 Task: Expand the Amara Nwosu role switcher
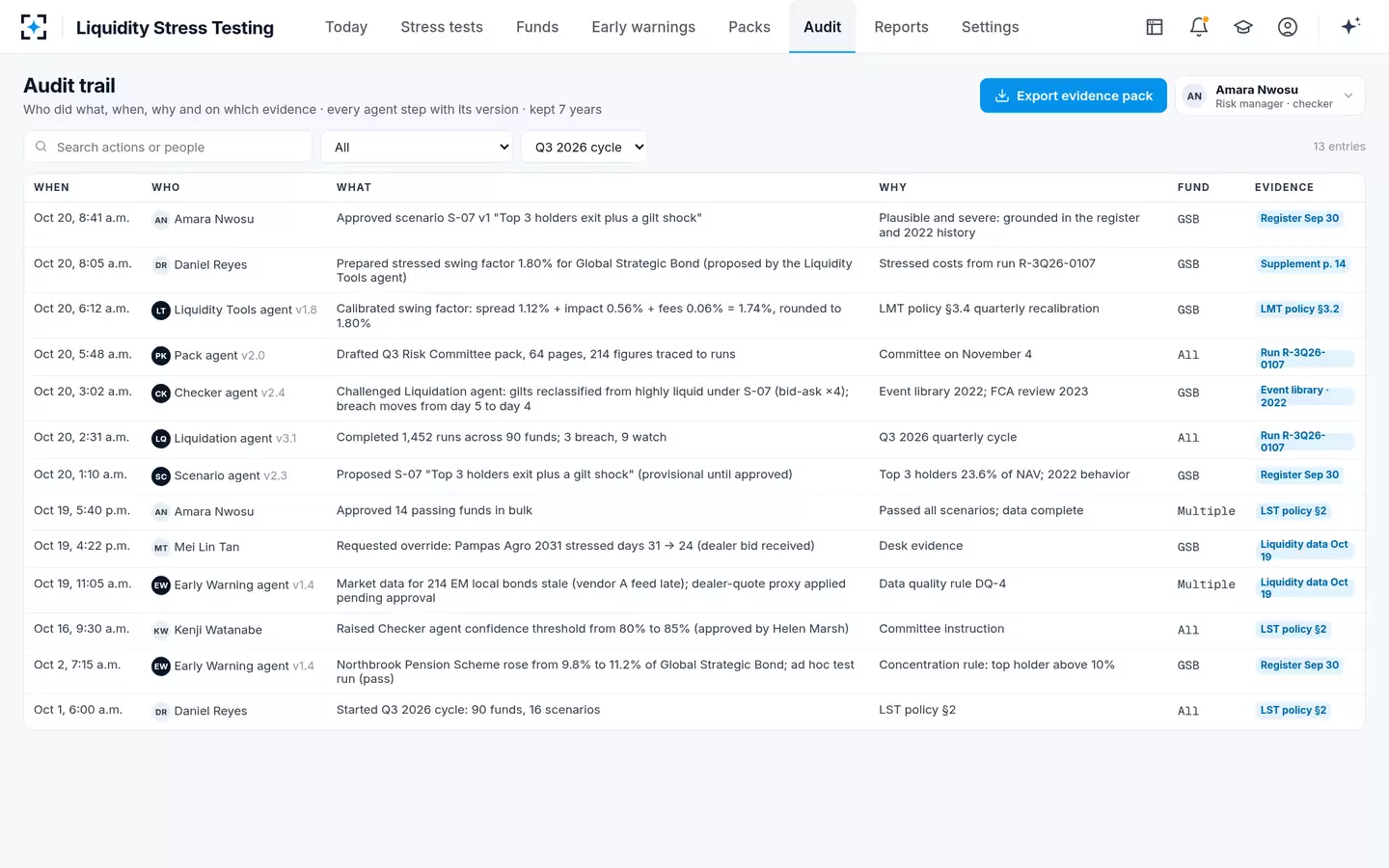[1269, 95]
